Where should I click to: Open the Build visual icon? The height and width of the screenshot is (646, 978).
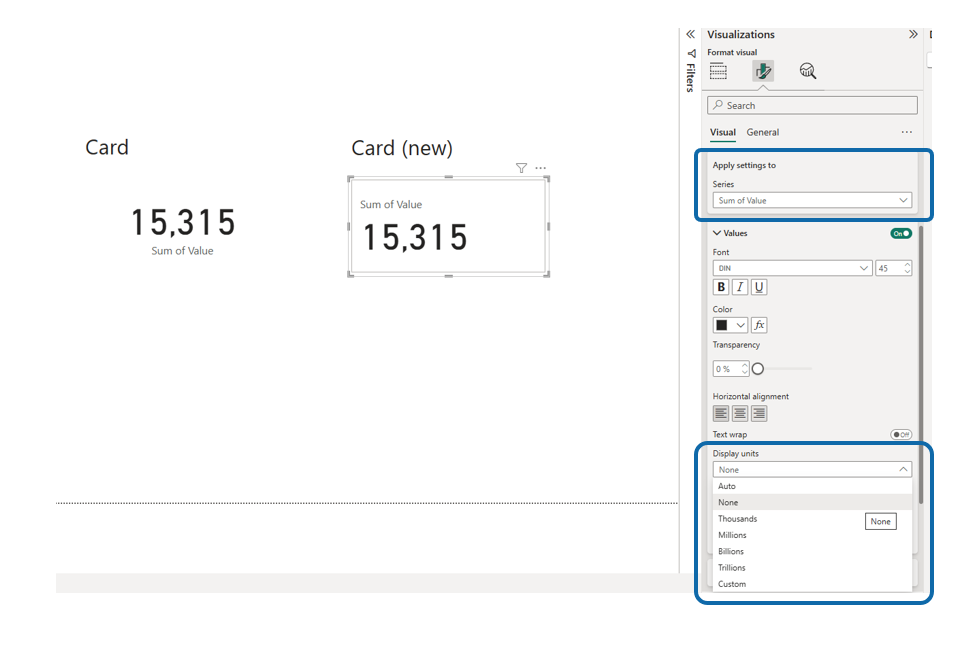pos(718,71)
